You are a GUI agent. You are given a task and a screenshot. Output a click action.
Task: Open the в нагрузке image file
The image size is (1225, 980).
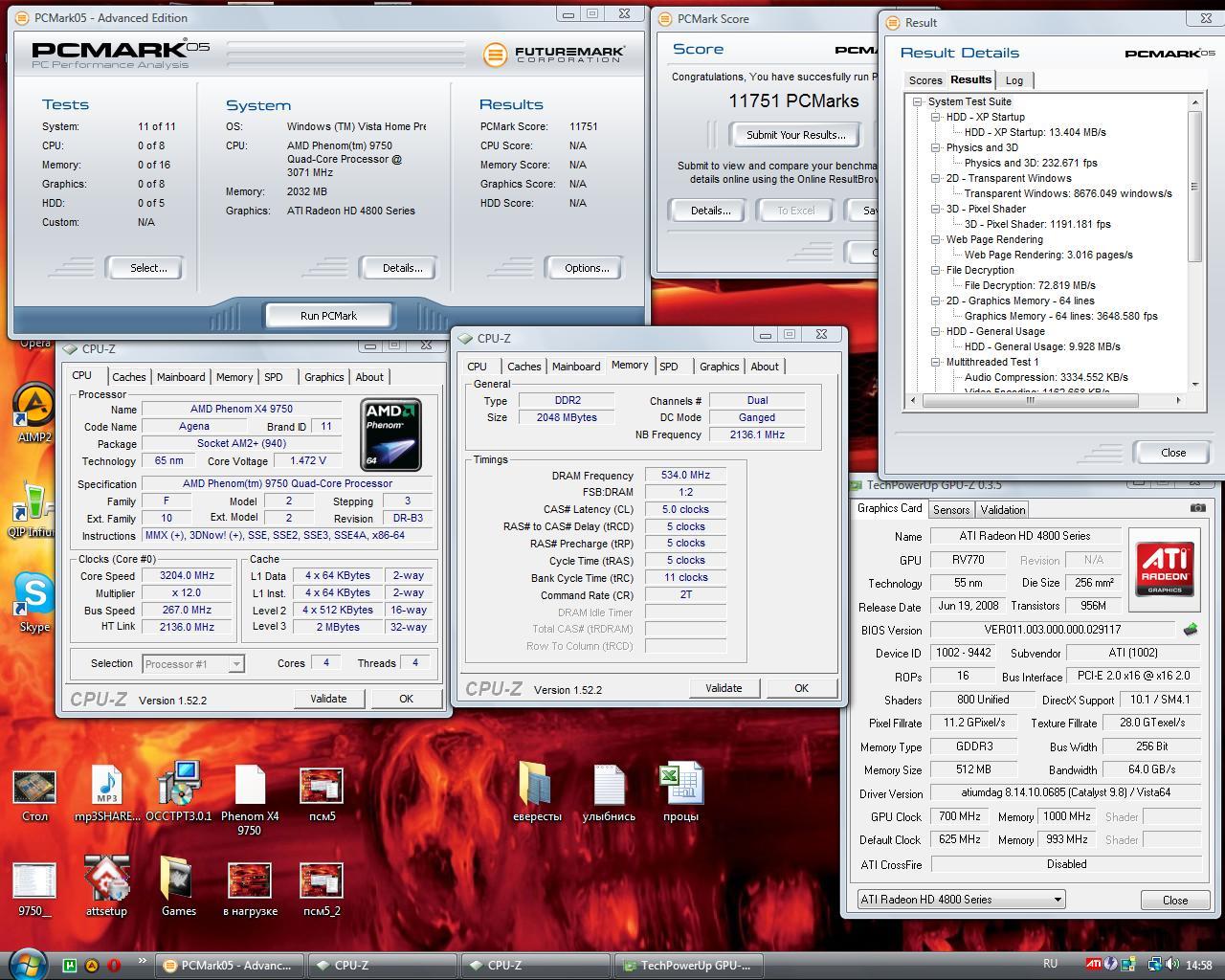pyautogui.click(x=250, y=889)
